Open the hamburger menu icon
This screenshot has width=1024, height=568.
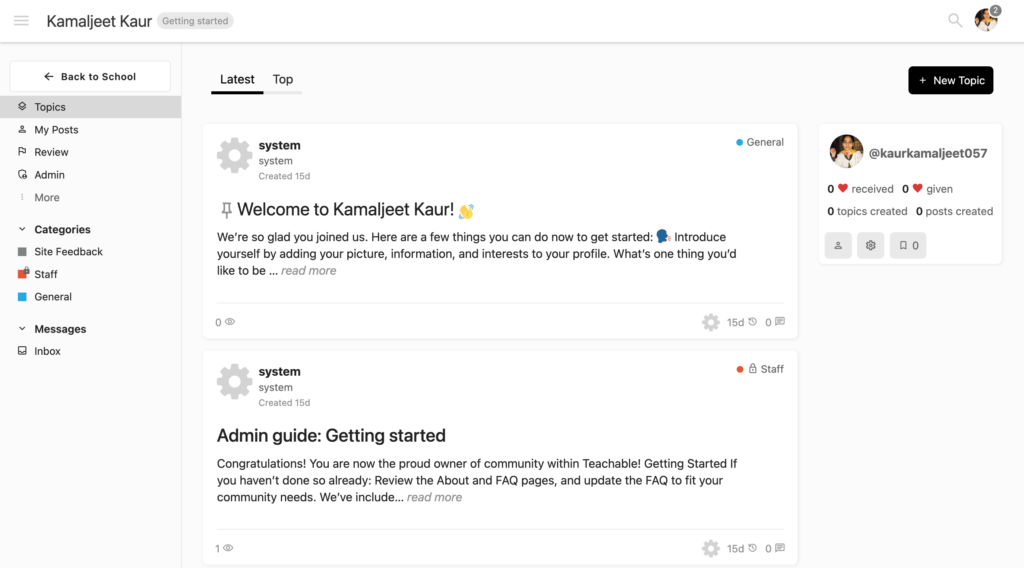pyautogui.click(x=21, y=21)
